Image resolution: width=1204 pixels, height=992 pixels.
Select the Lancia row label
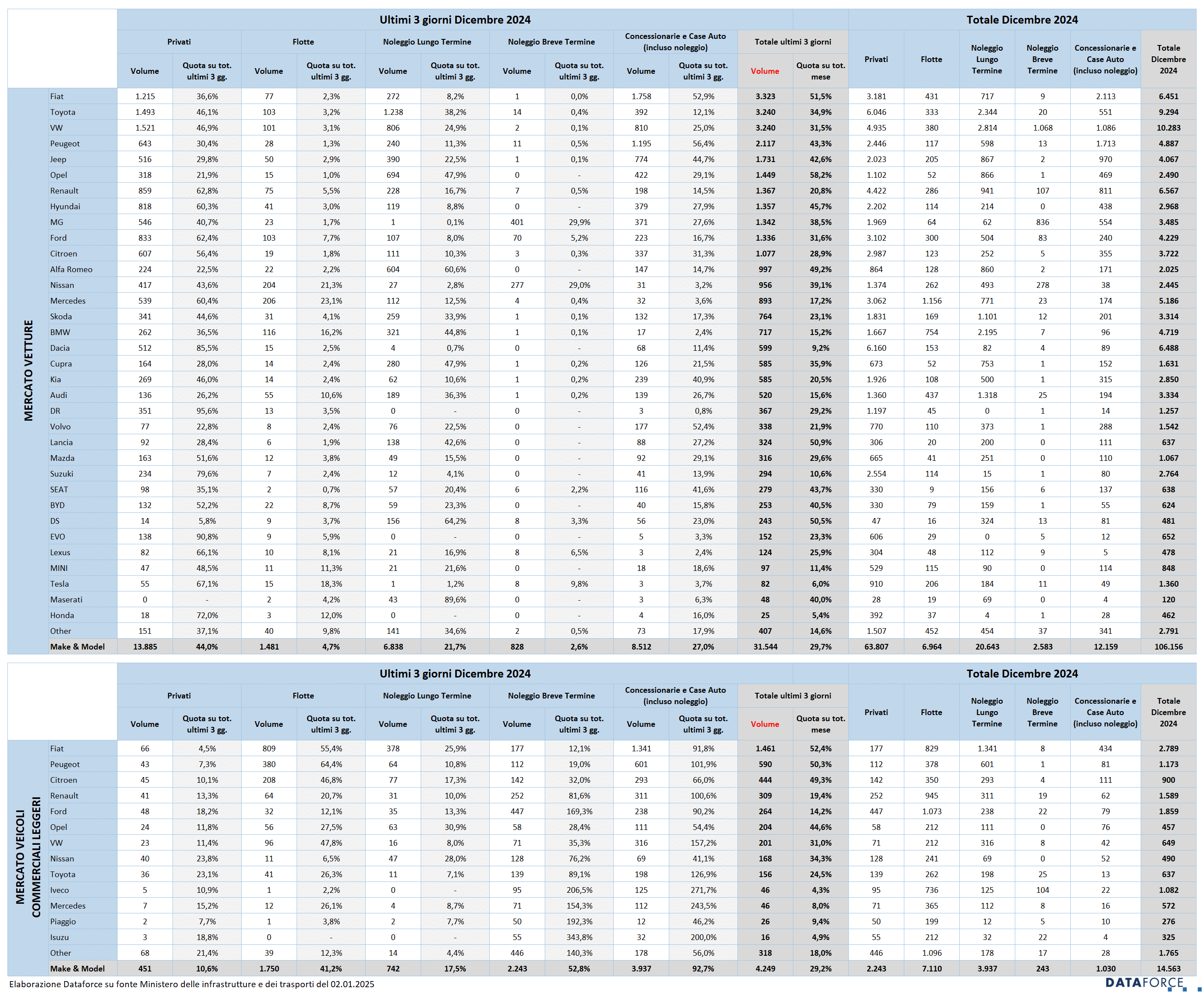(x=62, y=442)
